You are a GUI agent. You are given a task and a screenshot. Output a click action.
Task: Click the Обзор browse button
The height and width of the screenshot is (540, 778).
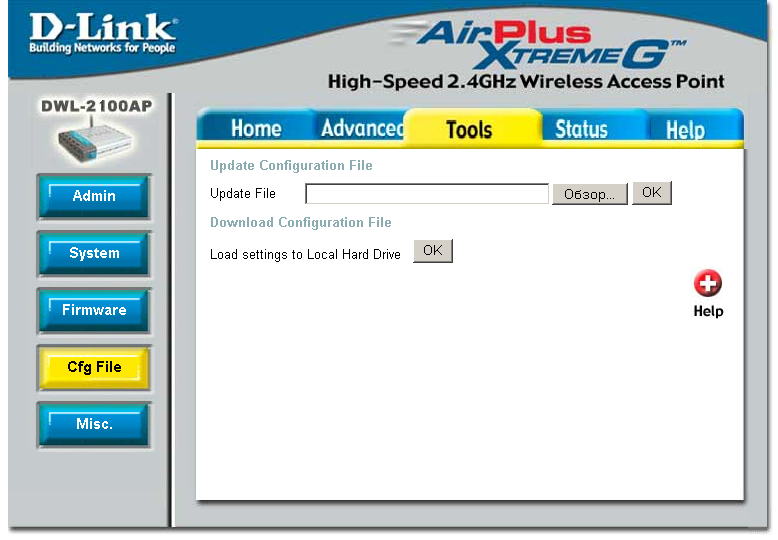point(589,194)
